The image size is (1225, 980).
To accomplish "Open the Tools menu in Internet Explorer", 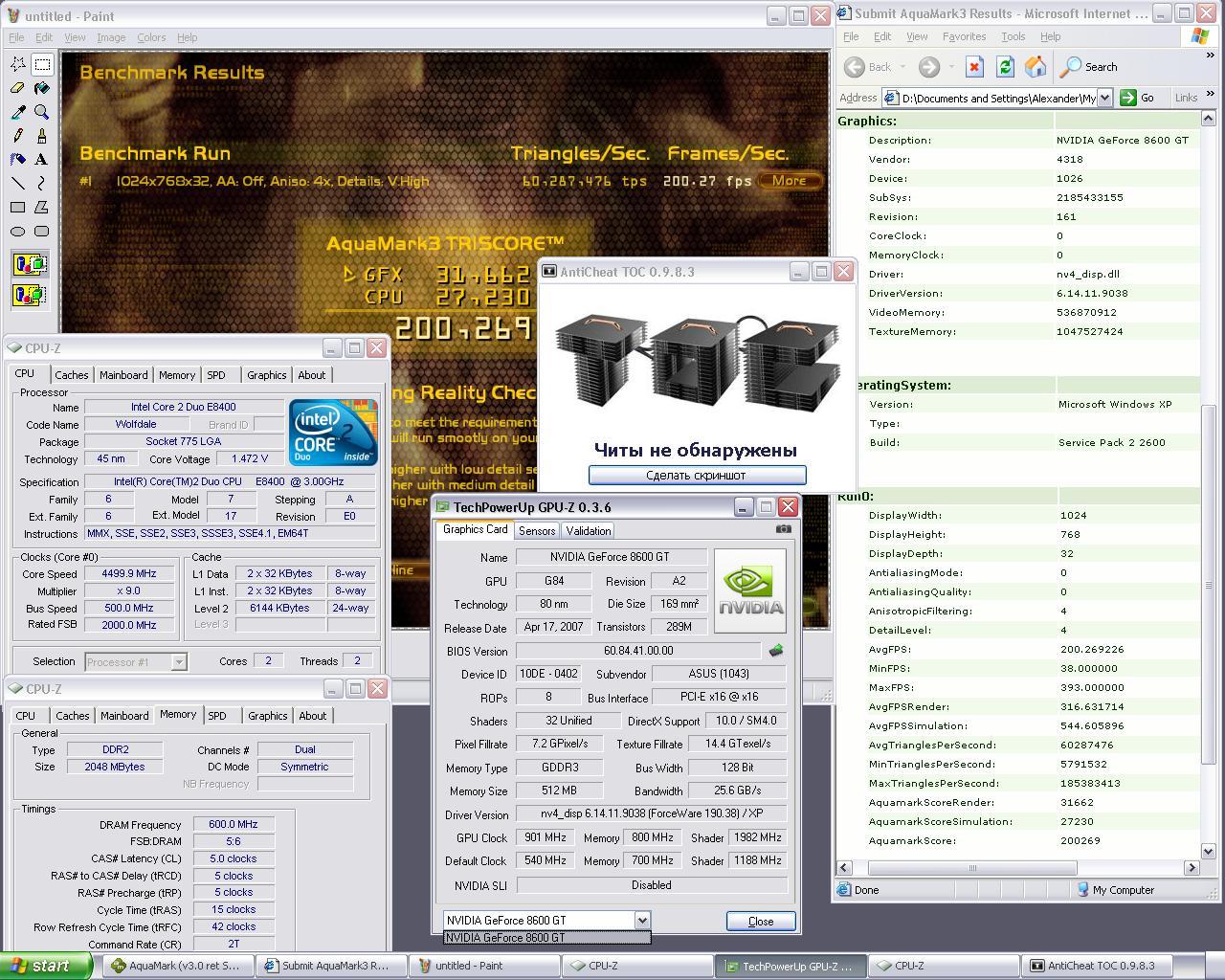I will pos(1013,36).
